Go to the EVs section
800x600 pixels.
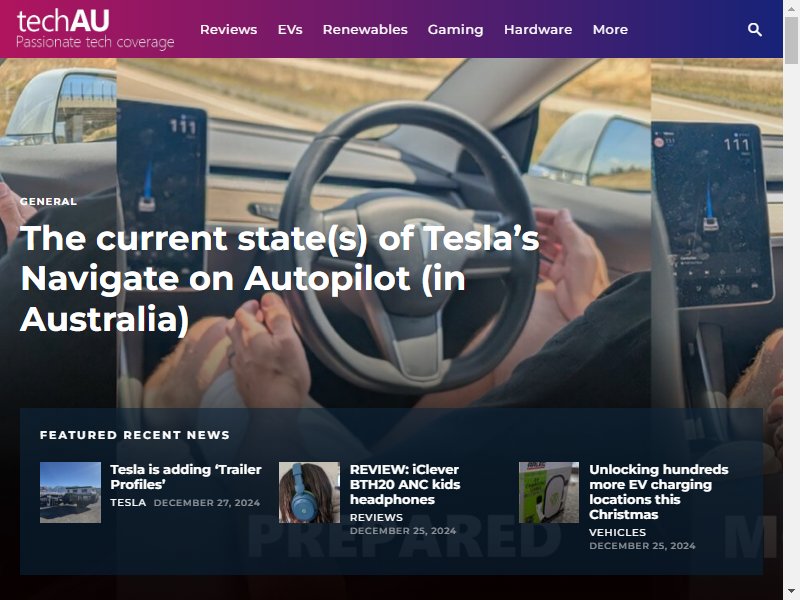pos(290,30)
